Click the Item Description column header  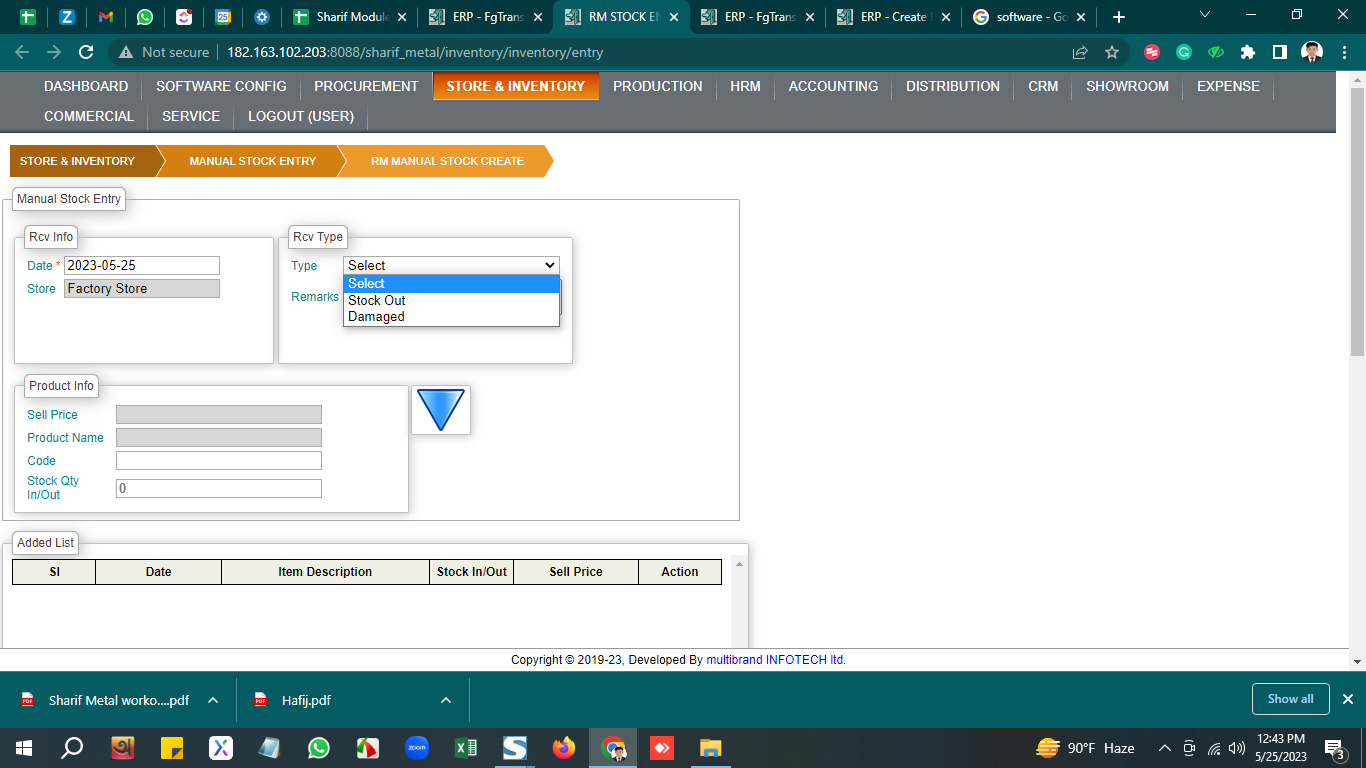coord(325,572)
